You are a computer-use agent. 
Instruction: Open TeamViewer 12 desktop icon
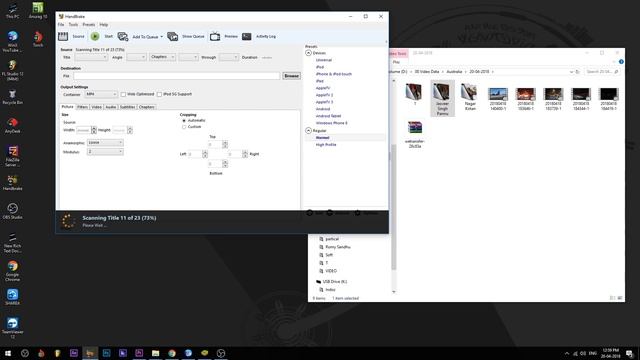13,328
